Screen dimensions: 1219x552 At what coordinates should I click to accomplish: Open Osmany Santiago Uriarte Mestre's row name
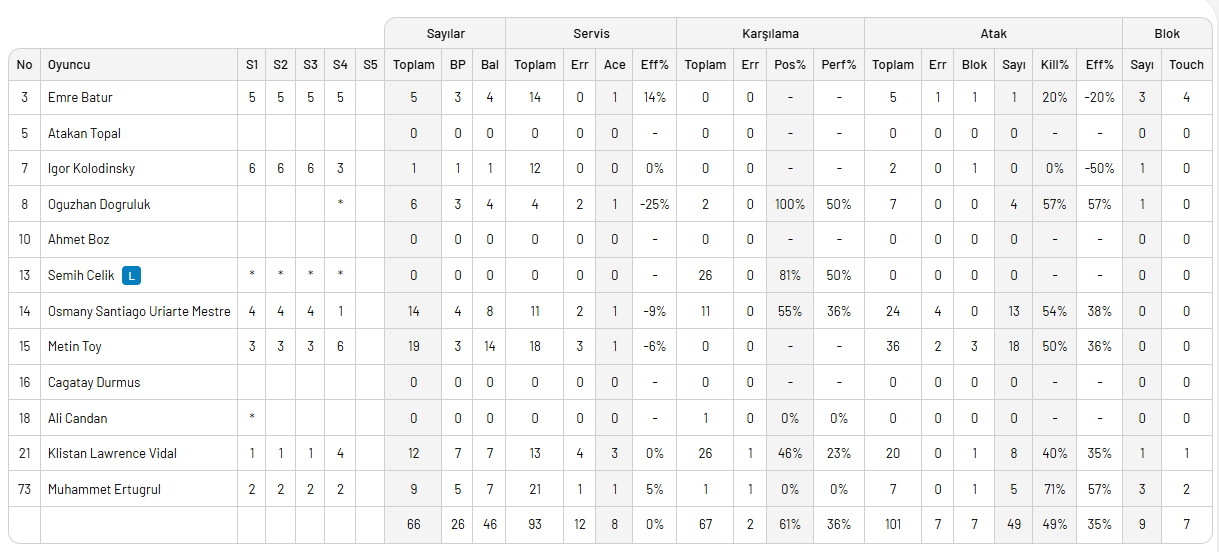pos(139,311)
